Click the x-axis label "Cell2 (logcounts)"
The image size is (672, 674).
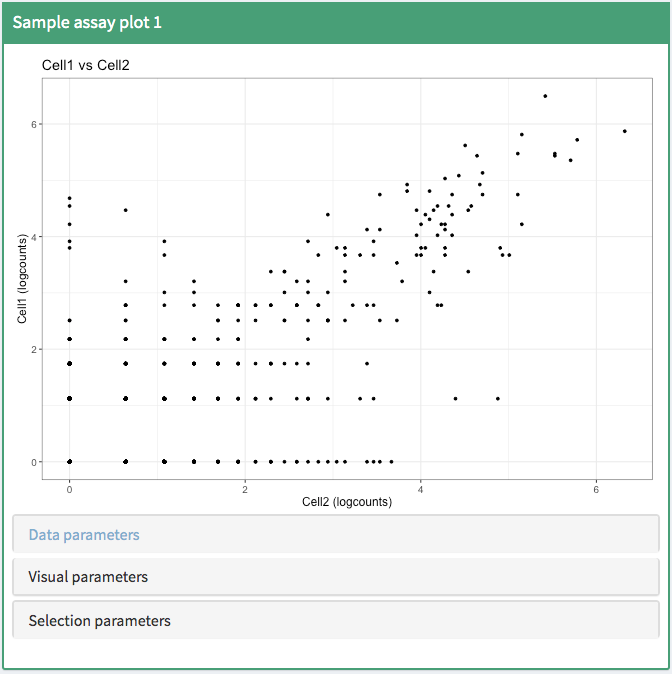(347, 502)
